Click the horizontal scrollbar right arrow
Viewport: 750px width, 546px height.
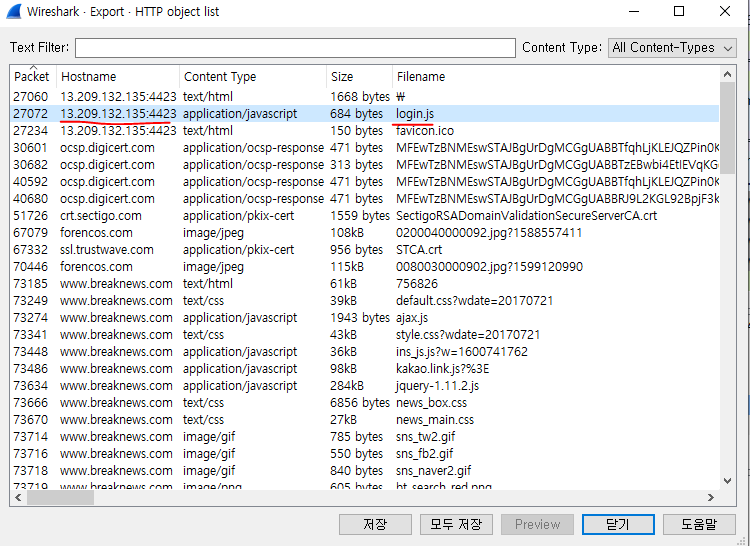tap(711, 498)
